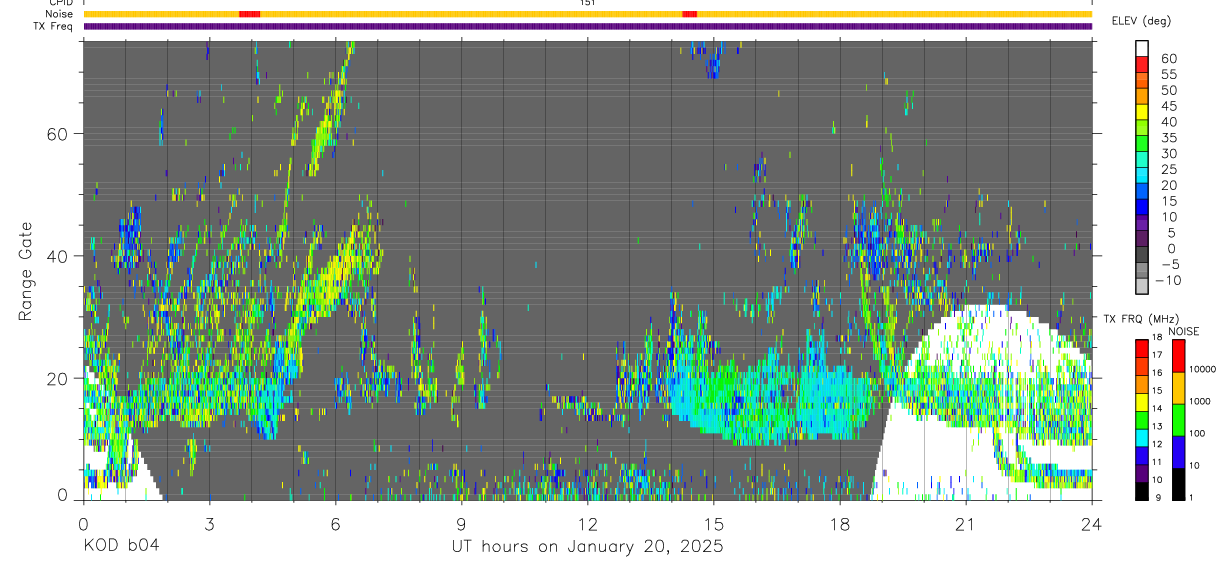Click x-axis tick label '3'

(x=209, y=523)
